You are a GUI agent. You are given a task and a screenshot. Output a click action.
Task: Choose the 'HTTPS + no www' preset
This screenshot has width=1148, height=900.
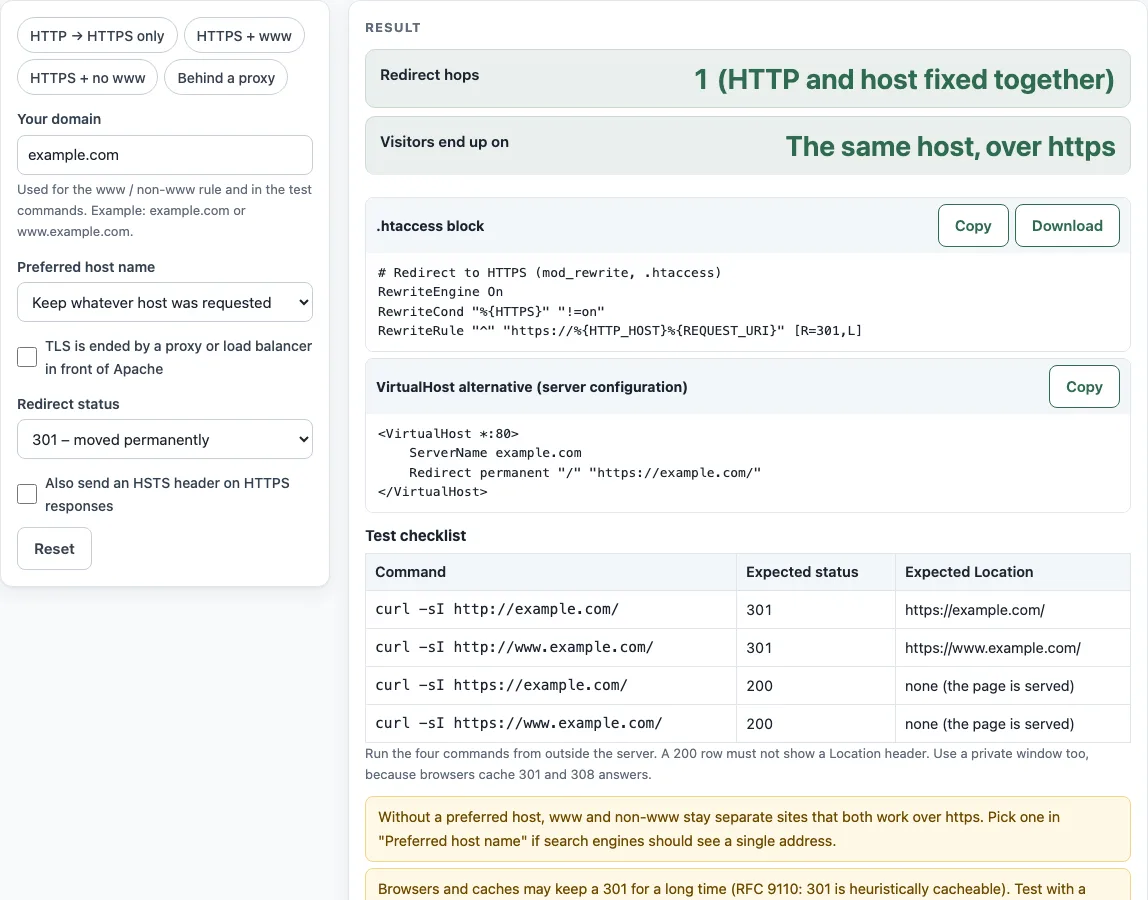[87, 78]
